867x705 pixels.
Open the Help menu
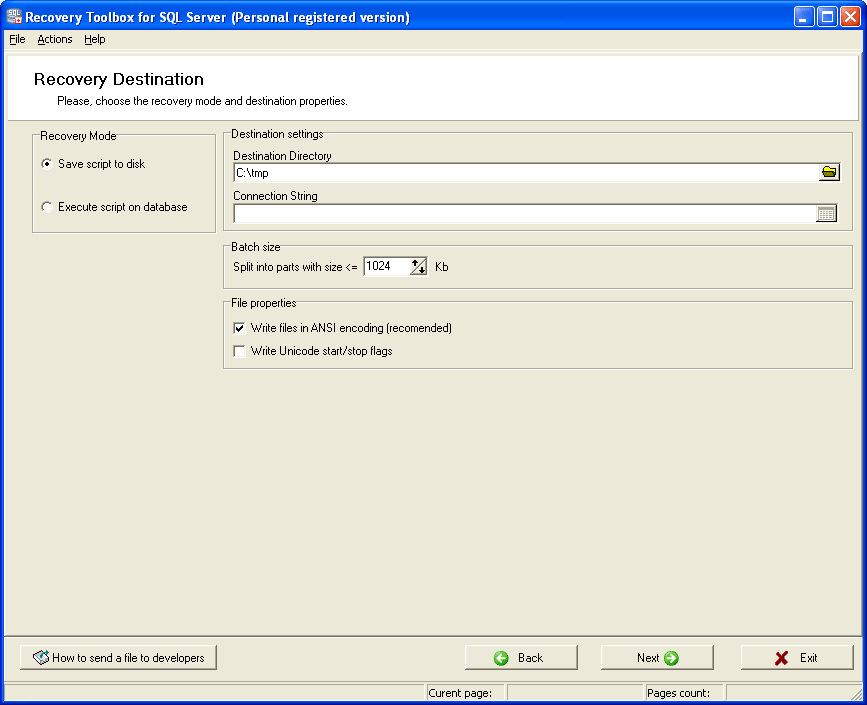click(x=95, y=39)
